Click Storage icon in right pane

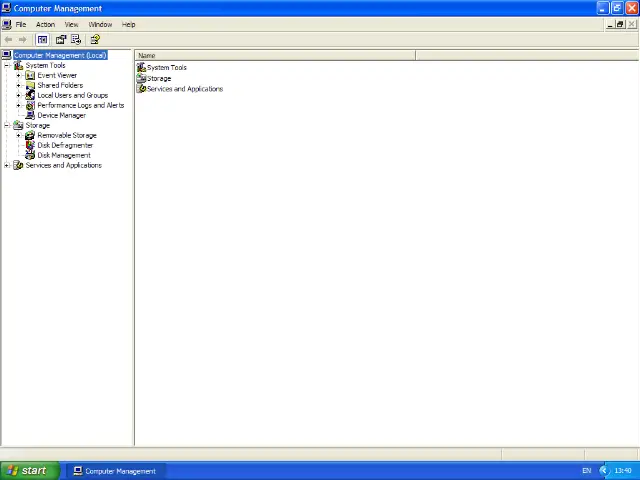[x=141, y=78]
